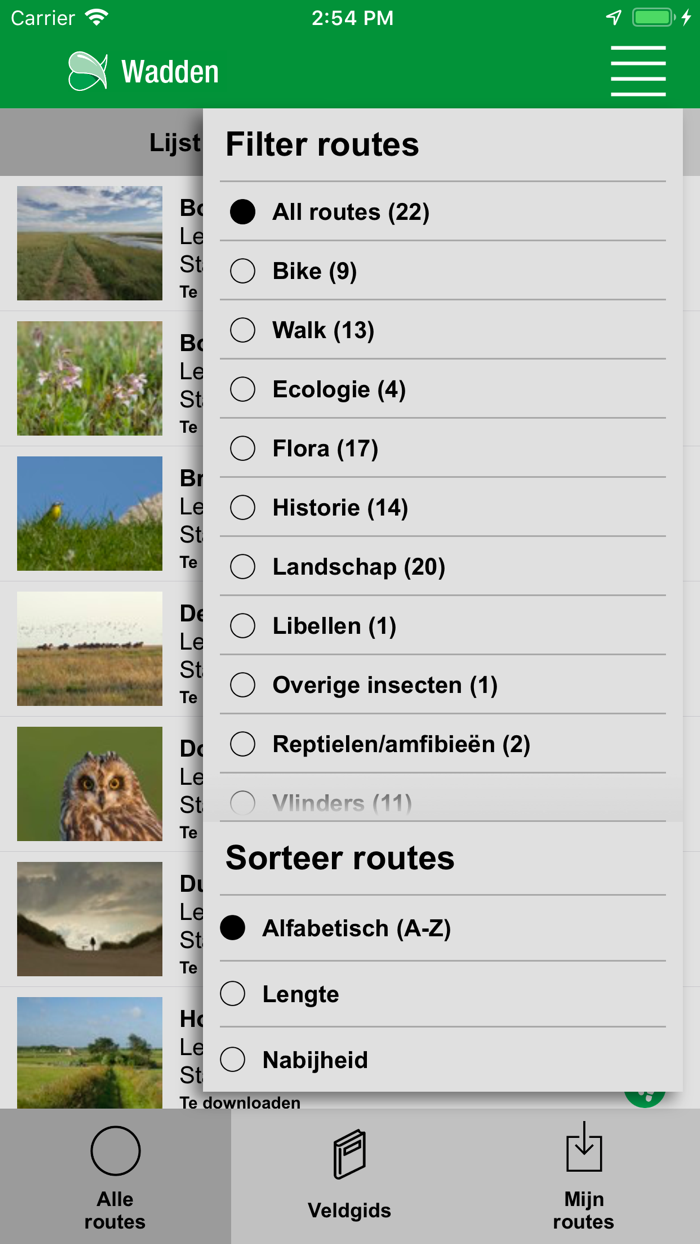Tap the Alle routes circle icon
This screenshot has width=700, height=1244.
pyautogui.click(x=115, y=1152)
